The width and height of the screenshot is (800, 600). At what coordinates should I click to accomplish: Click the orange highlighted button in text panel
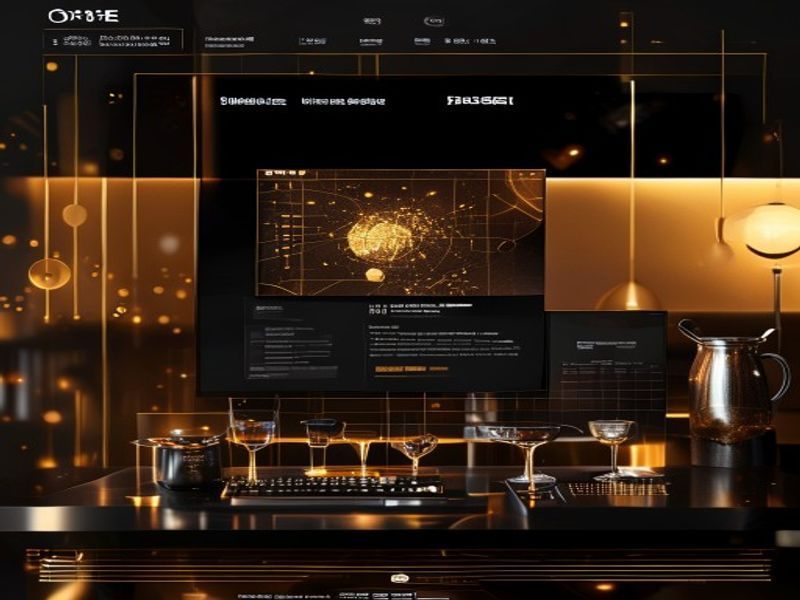tap(401, 368)
